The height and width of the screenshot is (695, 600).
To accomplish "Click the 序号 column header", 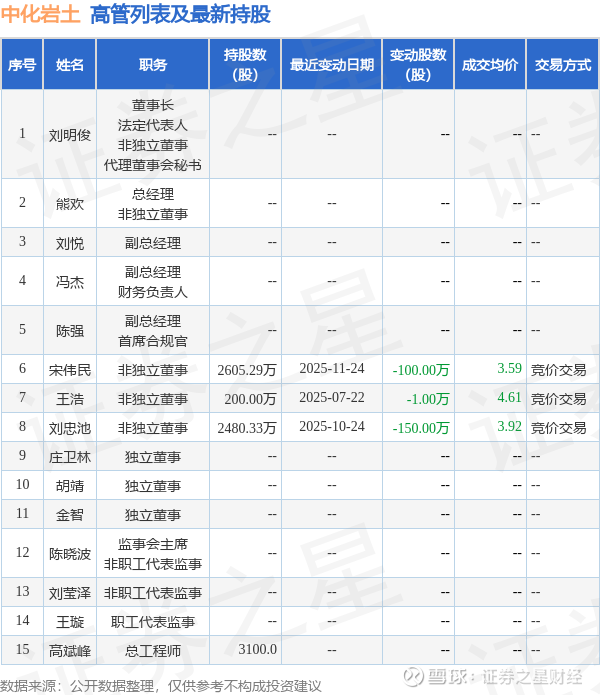I will [x=22, y=65].
